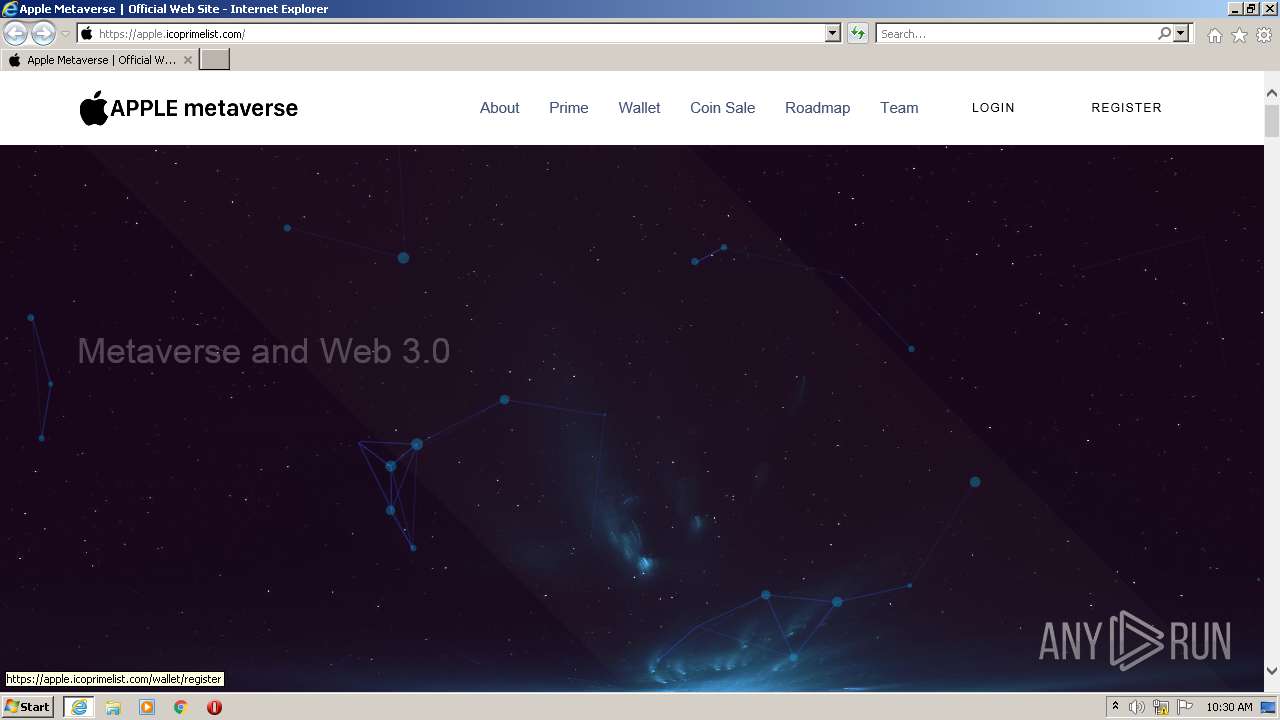Click the network tray icon

(x=1161, y=707)
